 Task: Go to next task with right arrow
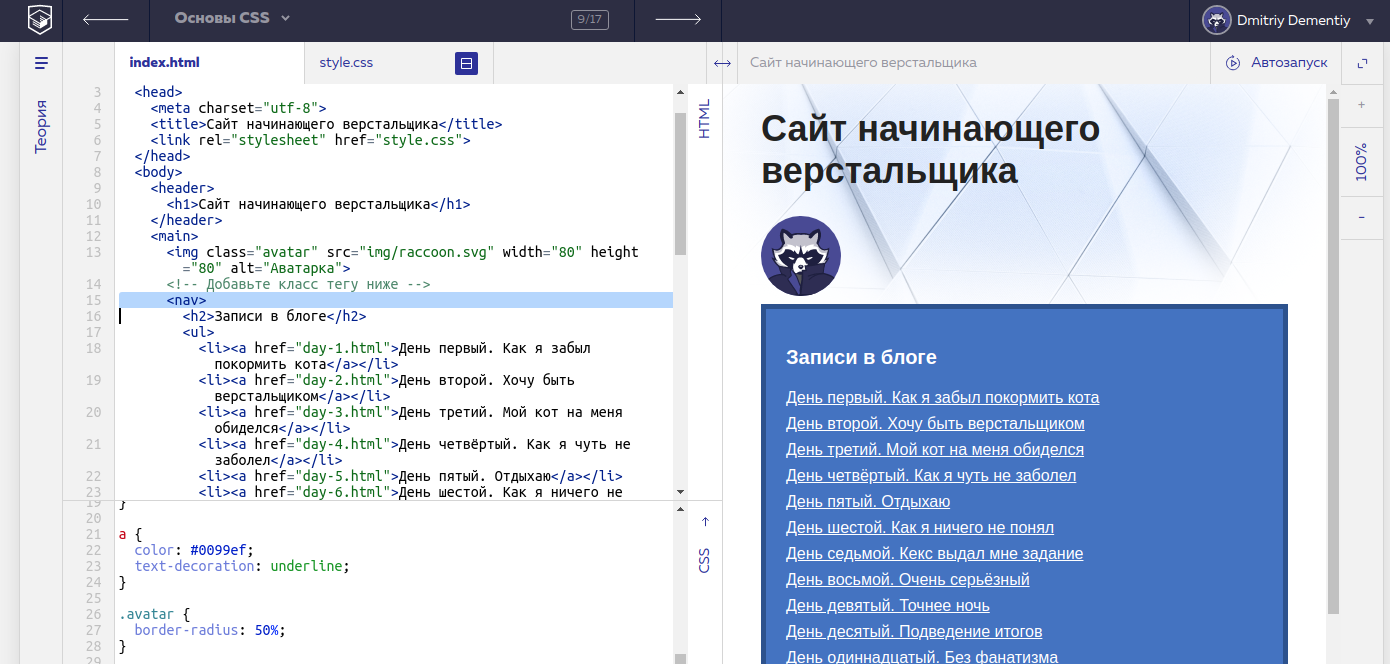pos(677,19)
